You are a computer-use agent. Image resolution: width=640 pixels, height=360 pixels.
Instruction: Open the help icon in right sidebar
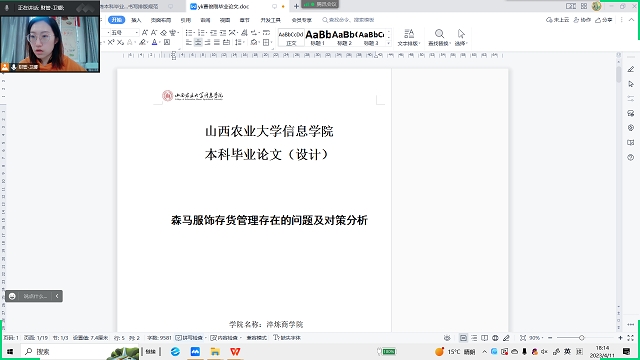(x=631, y=157)
